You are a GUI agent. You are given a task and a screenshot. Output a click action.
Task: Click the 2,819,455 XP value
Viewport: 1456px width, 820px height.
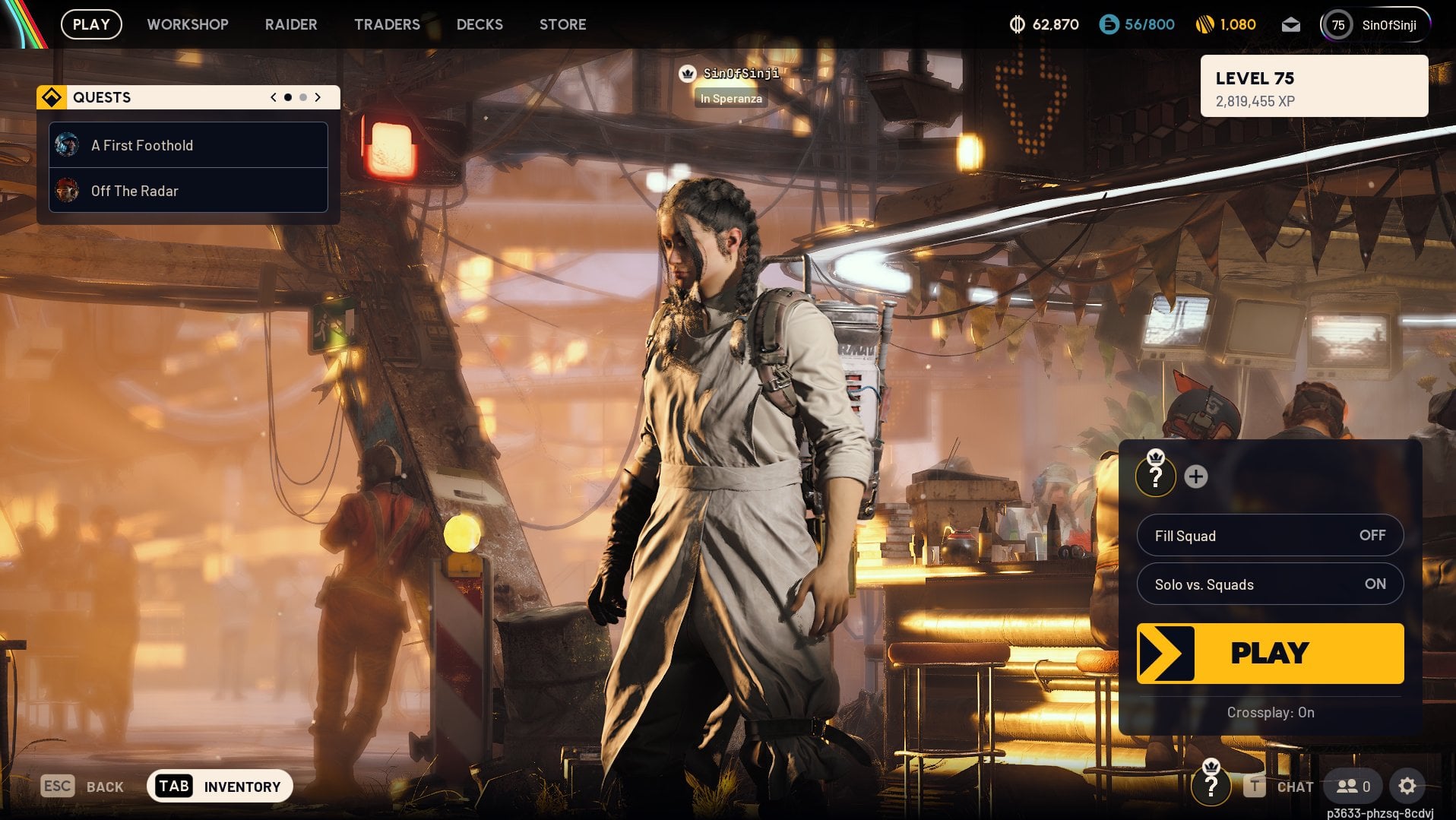[x=1255, y=102]
